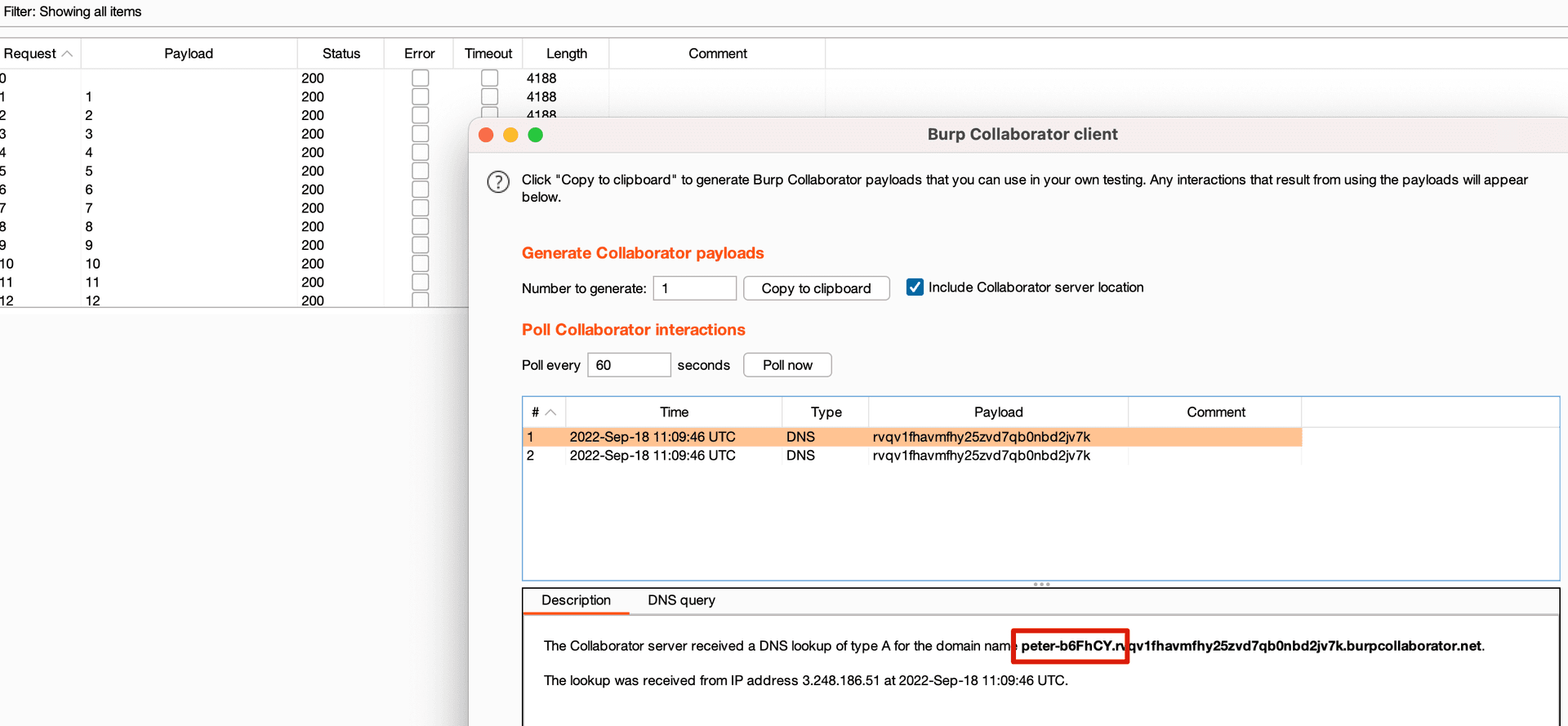Sort Collaborator interactions by Payload column
The image size is (1568, 726).
tap(999, 412)
